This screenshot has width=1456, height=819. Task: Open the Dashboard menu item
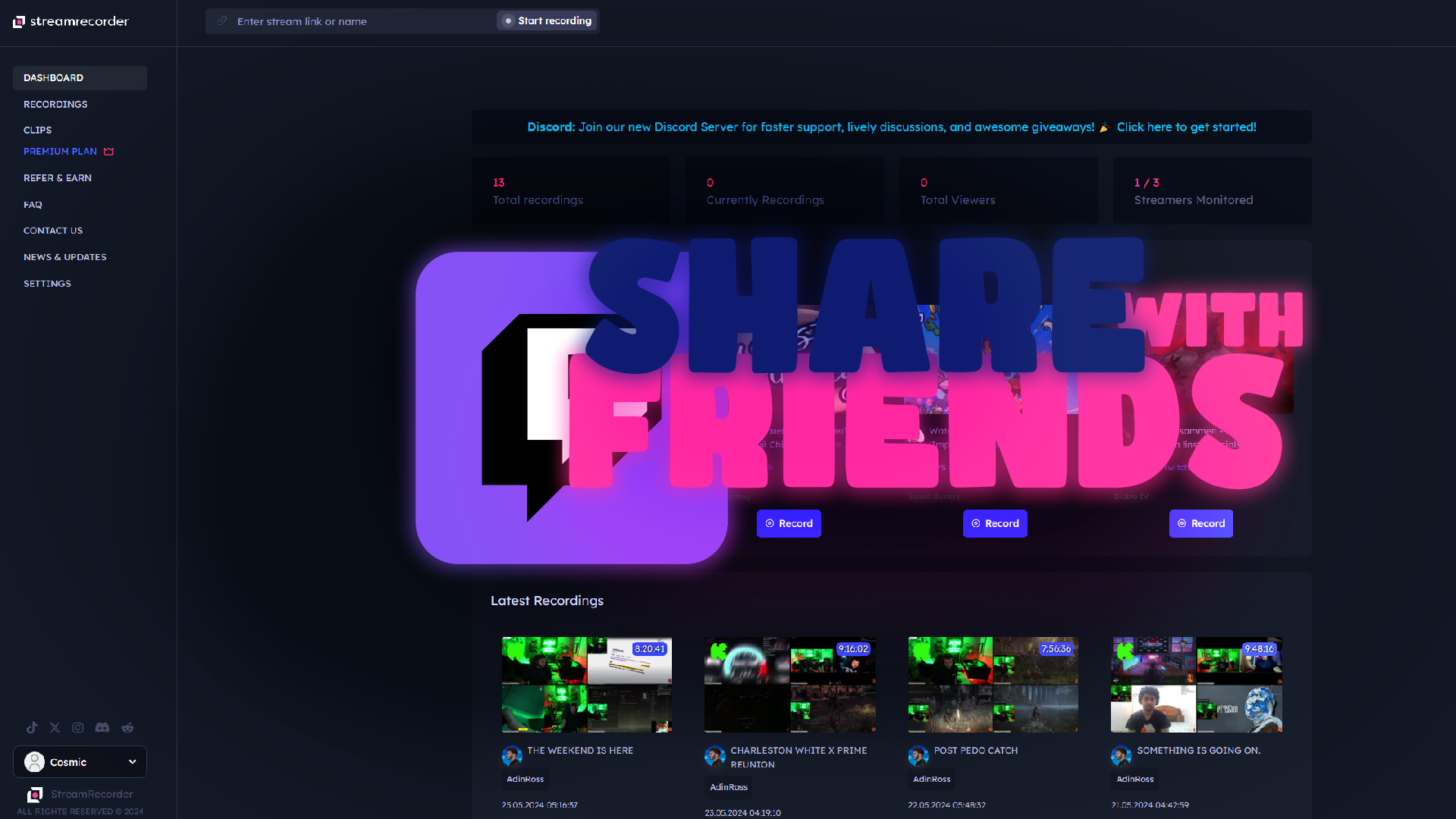80,78
